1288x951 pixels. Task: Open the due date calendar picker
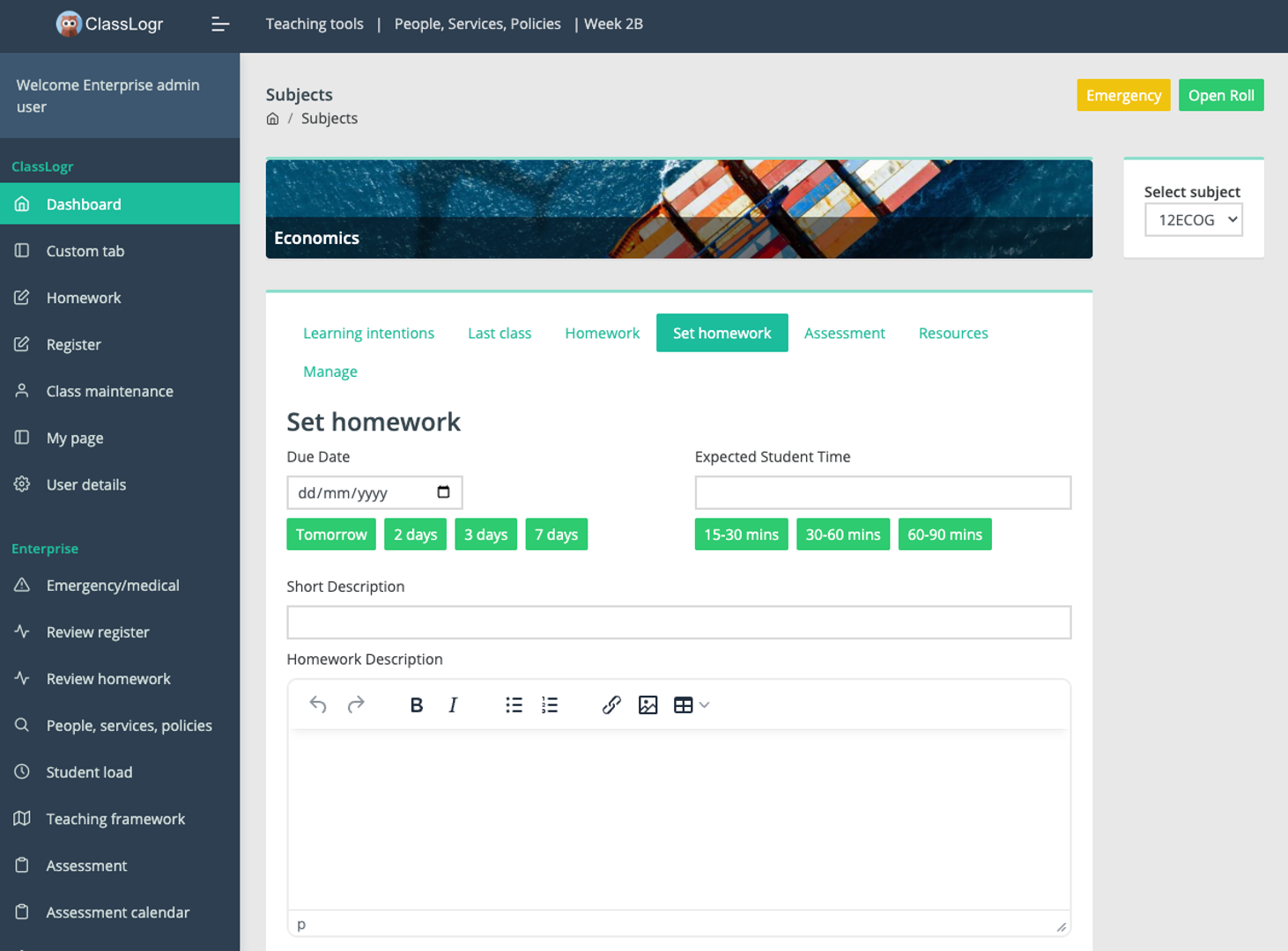click(443, 492)
